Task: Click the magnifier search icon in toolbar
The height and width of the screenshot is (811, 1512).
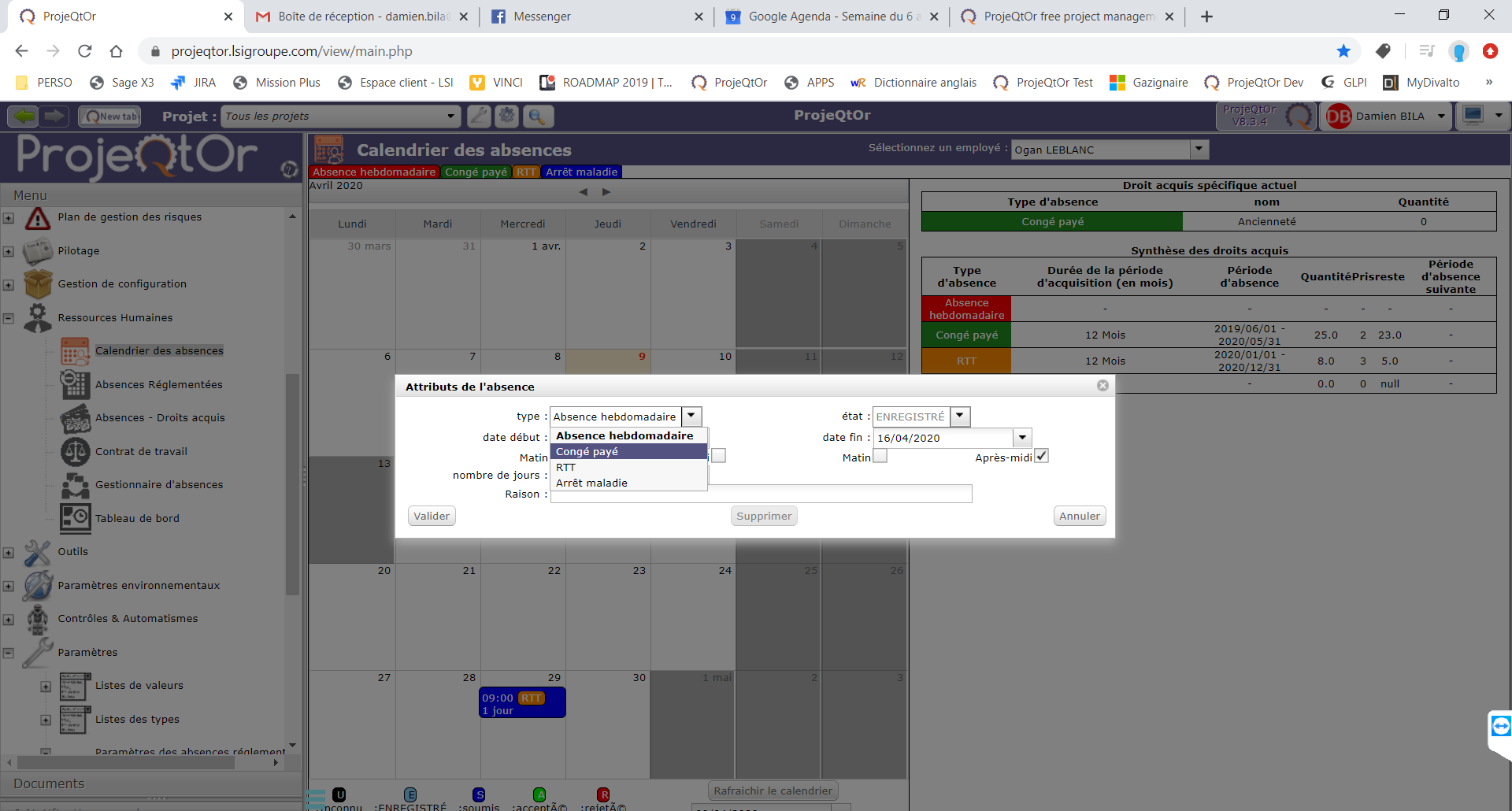Action: click(536, 117)
